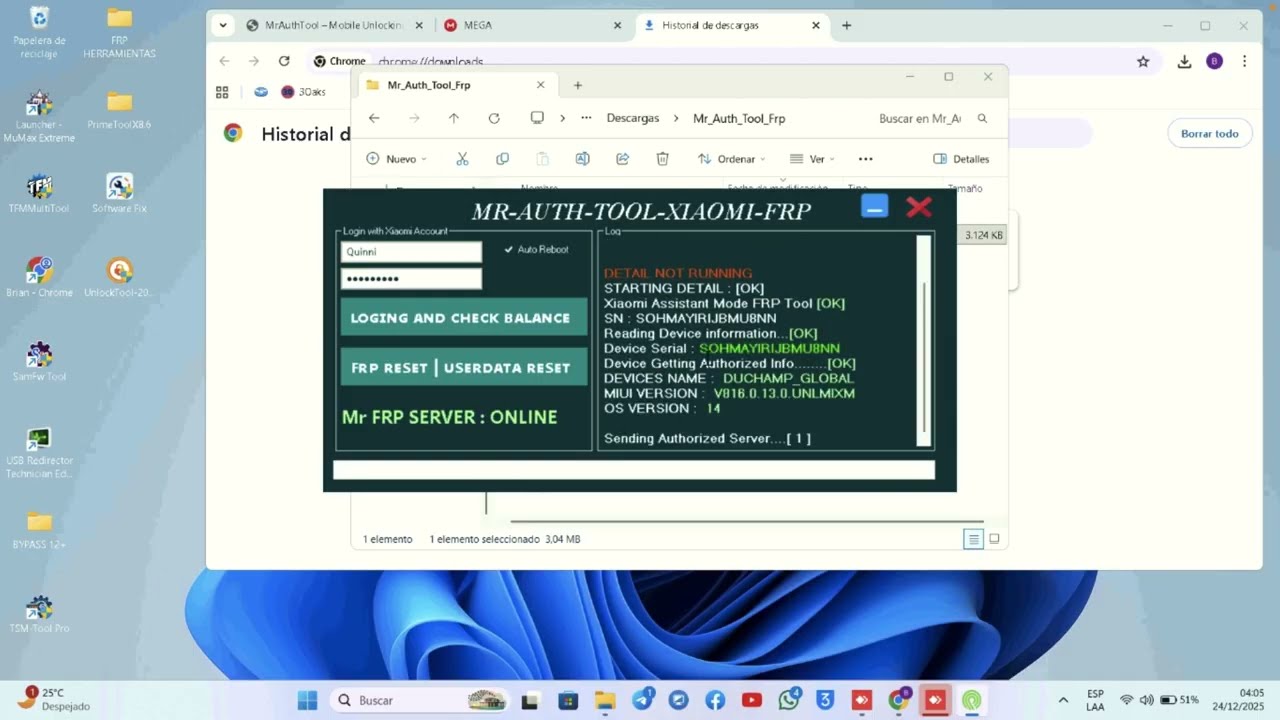
Task: Switch to details list view icon in Explorer status bar
Action: pyautogui.click(x=973, y=539)
